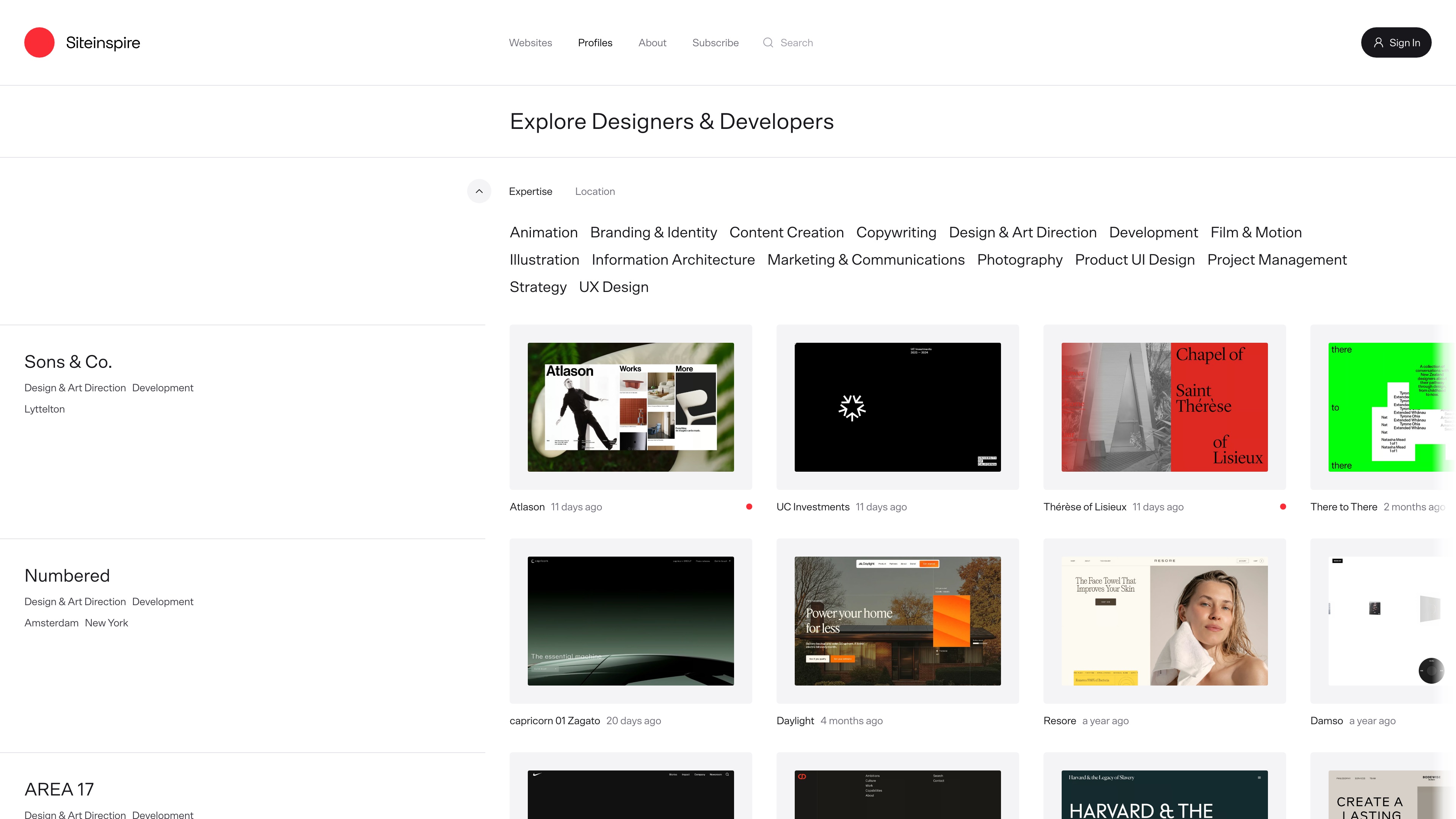
Task: Open the Numbered profile
Action: (x=67, y=576)
